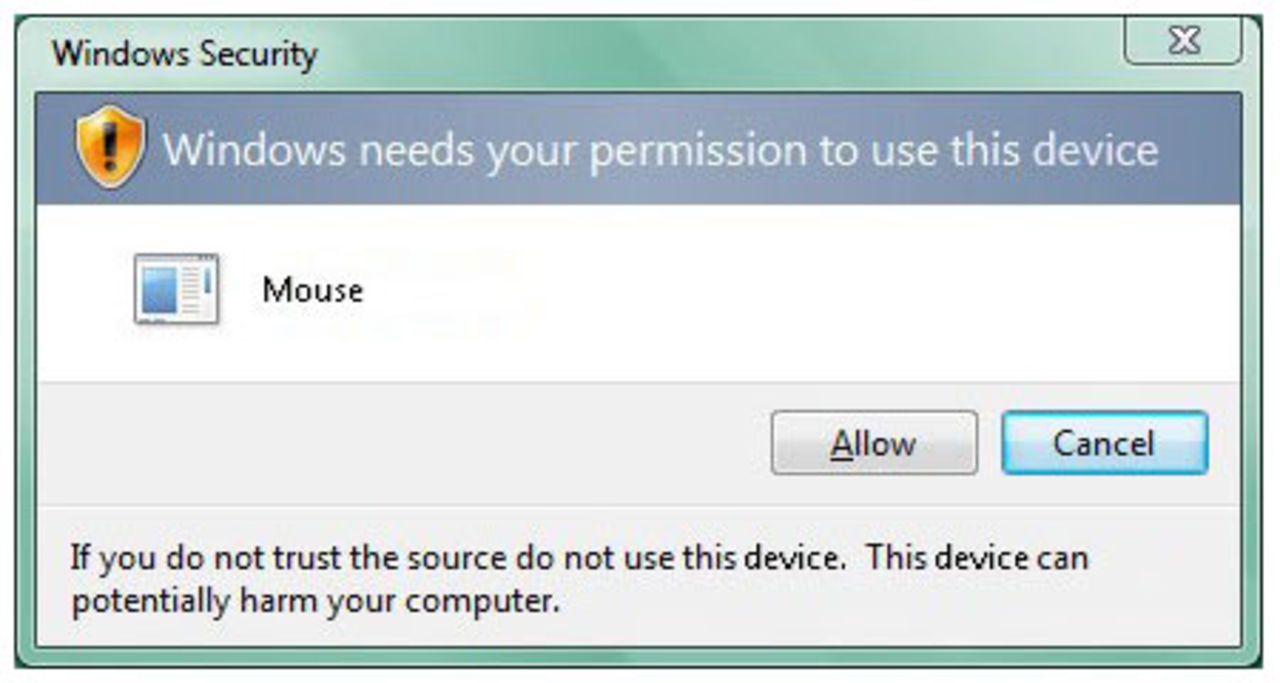Screen dimensions: 1280x683
Task: Click 'This device can' in the footer
Action: click(977, 557)
